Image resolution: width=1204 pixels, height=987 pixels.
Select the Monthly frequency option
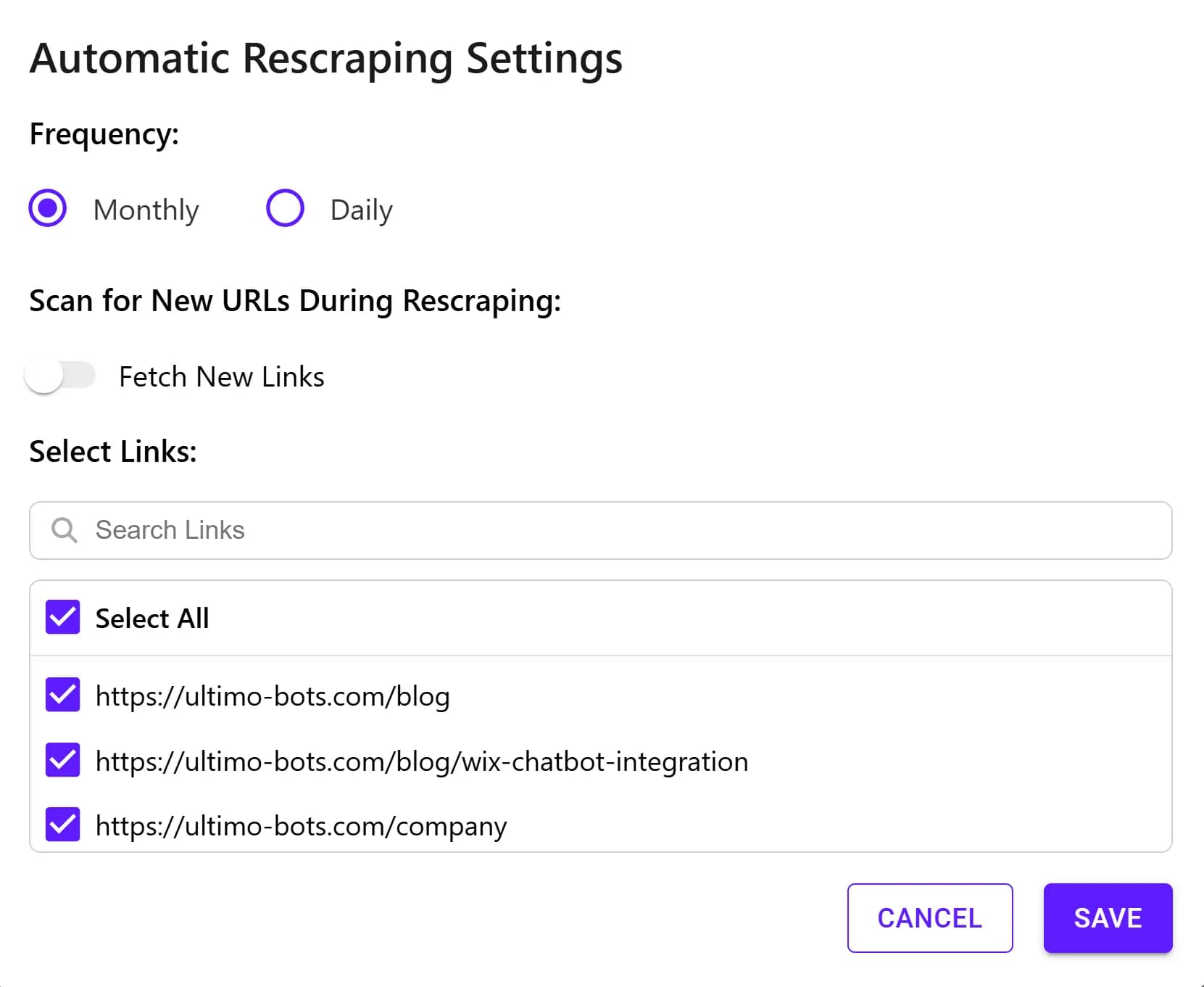tap(47, 209)
